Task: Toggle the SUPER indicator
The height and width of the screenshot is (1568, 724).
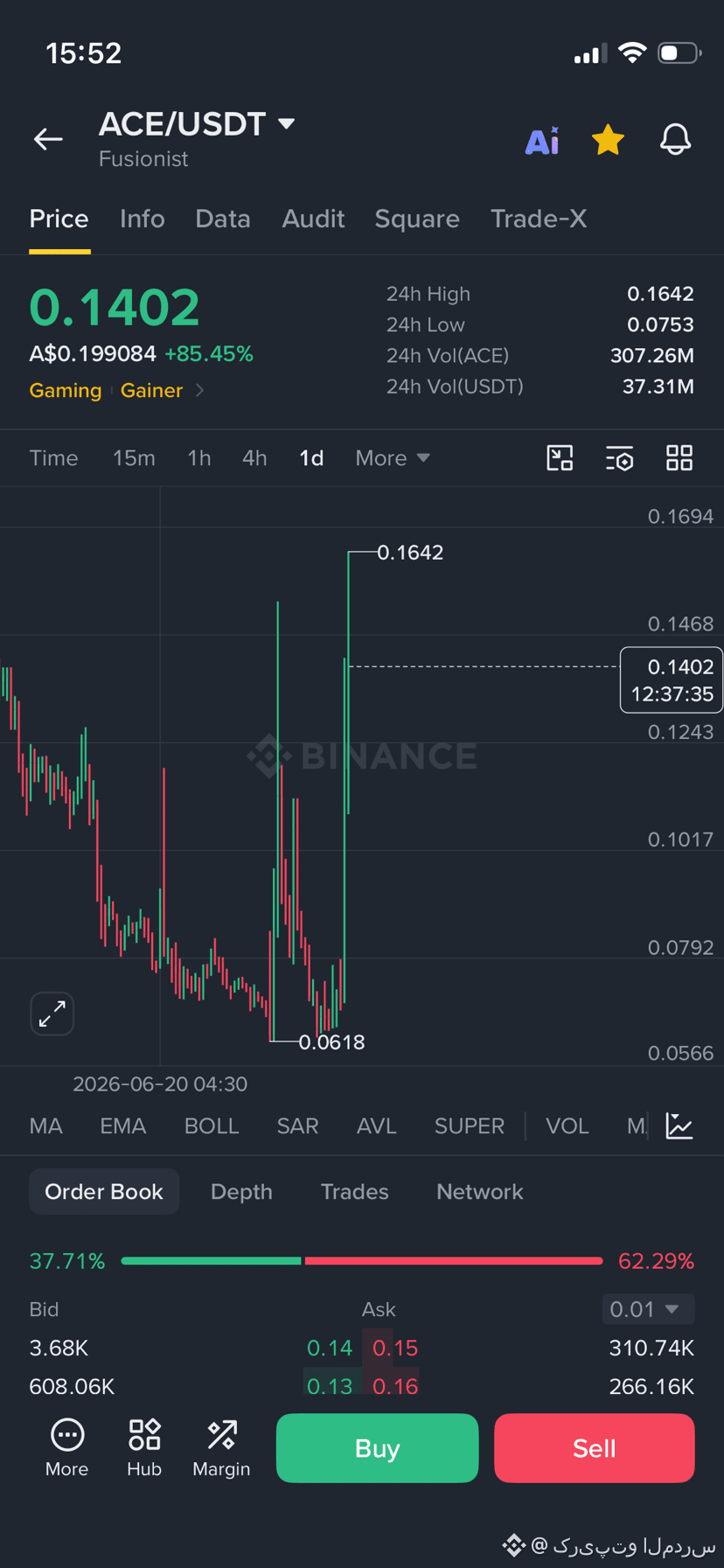Action: pos(470,1126)
